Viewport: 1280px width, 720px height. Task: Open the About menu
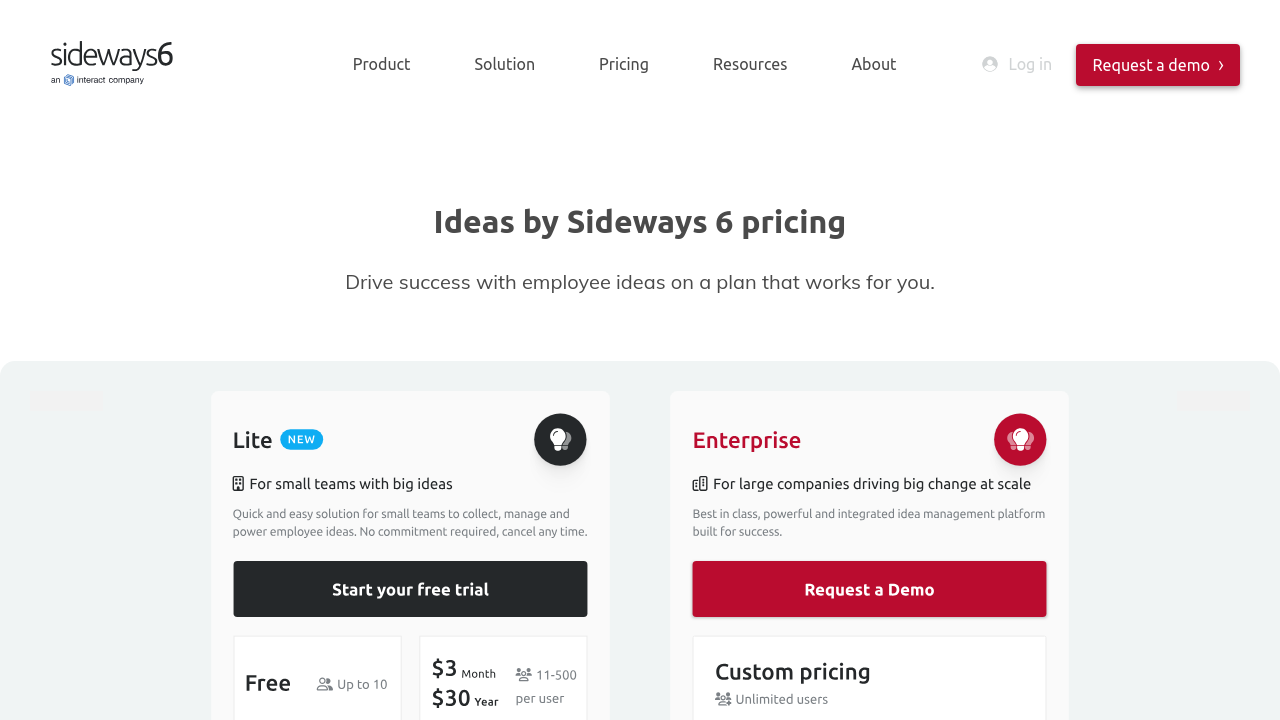click(x=874, y=64)
